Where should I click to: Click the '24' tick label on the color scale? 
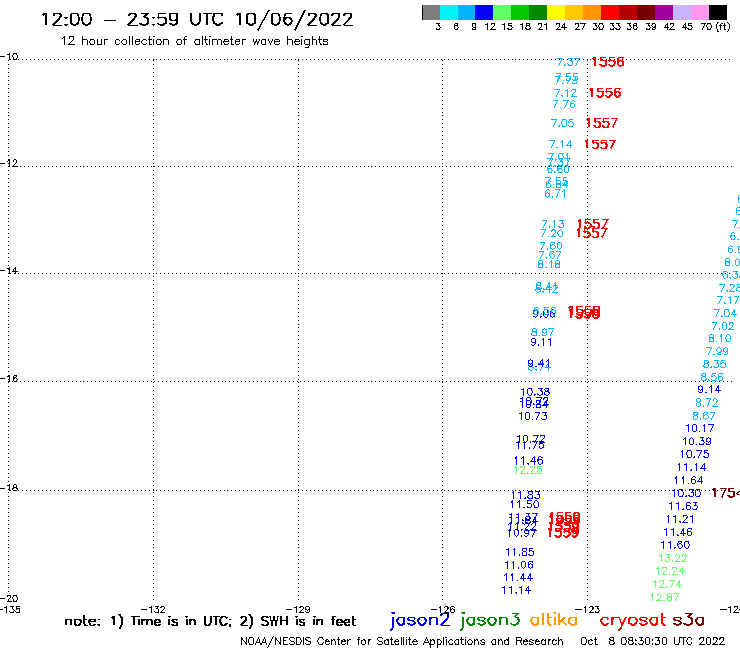click(x=561, y=26)
